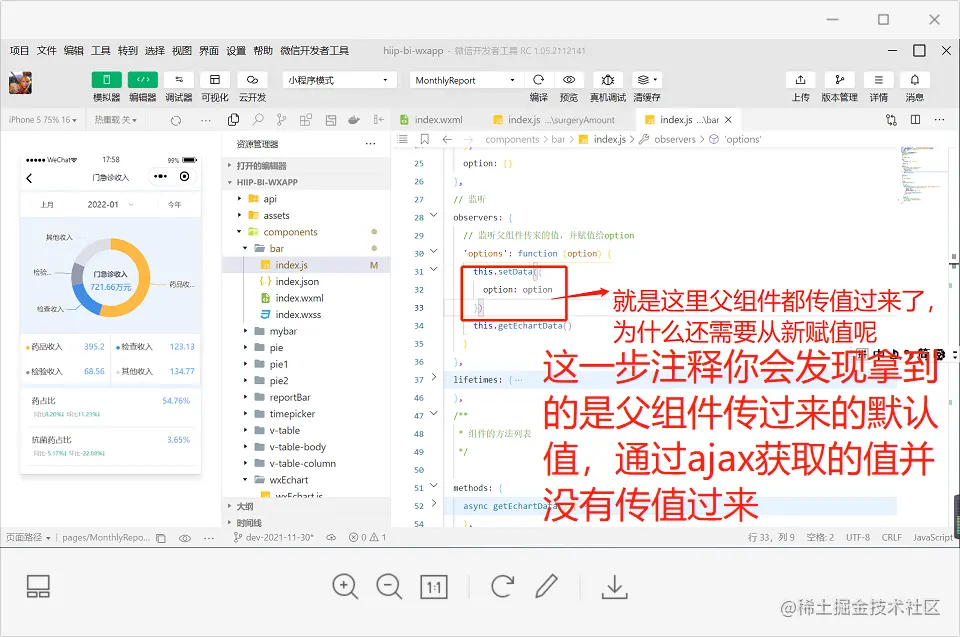Open the mini program mode dropdown
Screen dimensions: 960x637
339,80
